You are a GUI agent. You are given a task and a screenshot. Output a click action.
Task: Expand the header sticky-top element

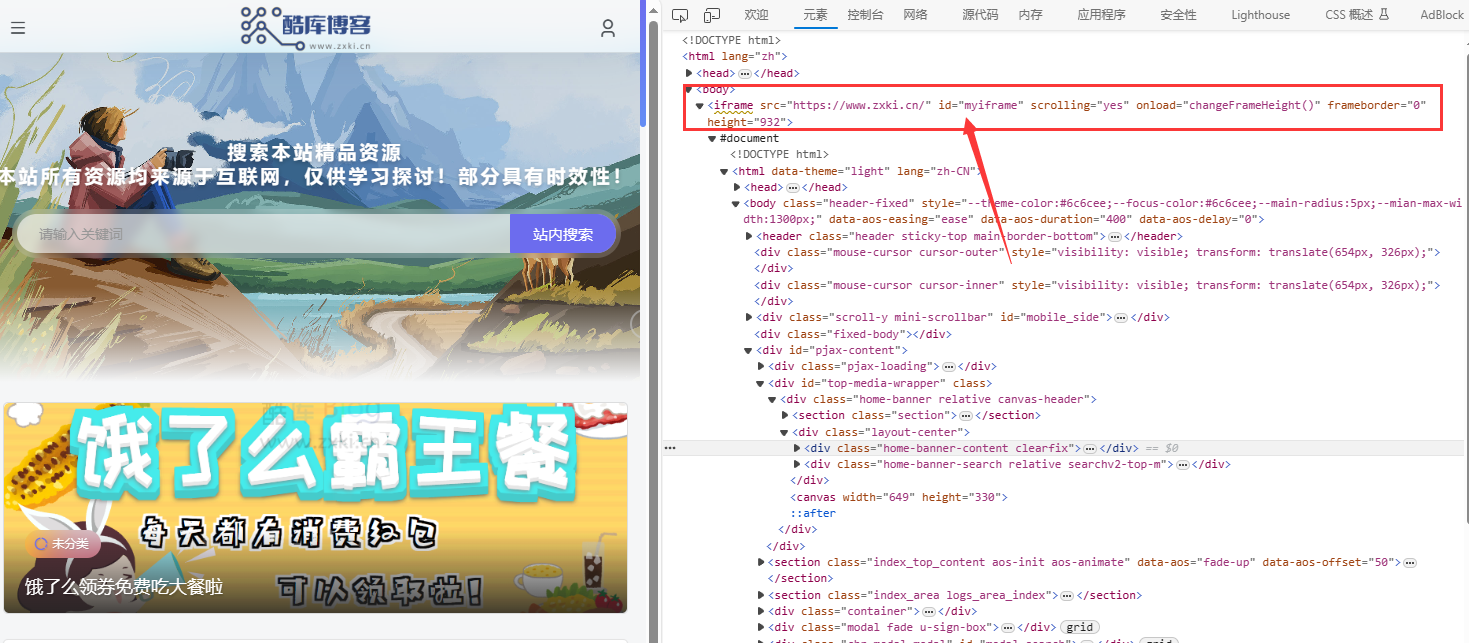[749, 235]
